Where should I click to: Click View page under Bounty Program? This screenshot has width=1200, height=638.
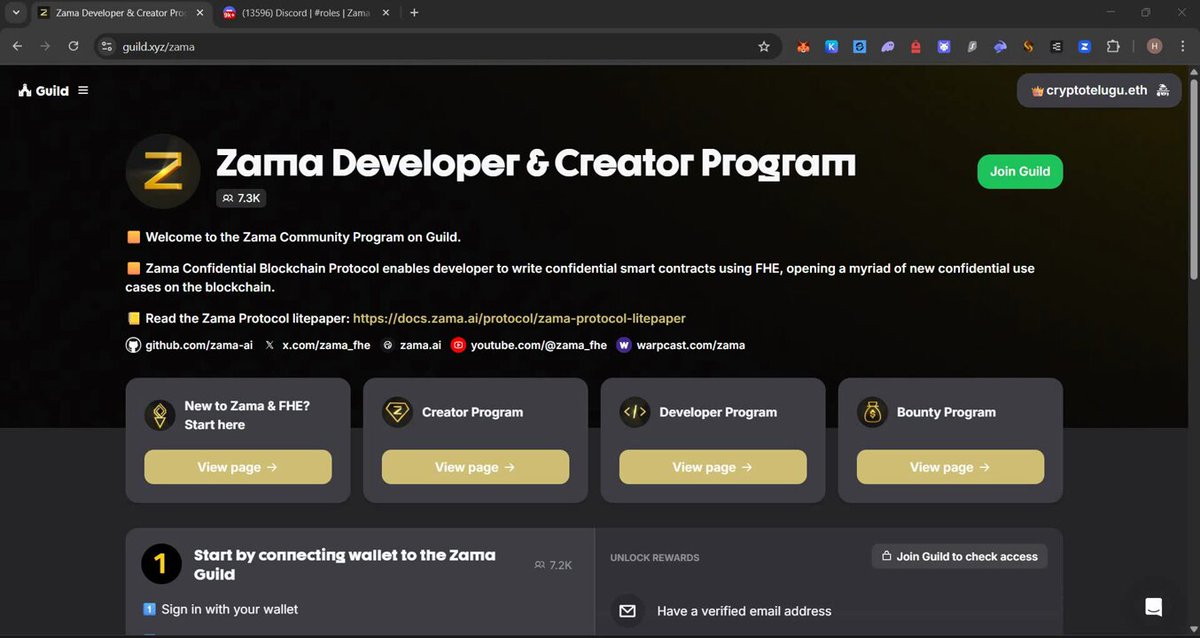(x=950, y=467)
